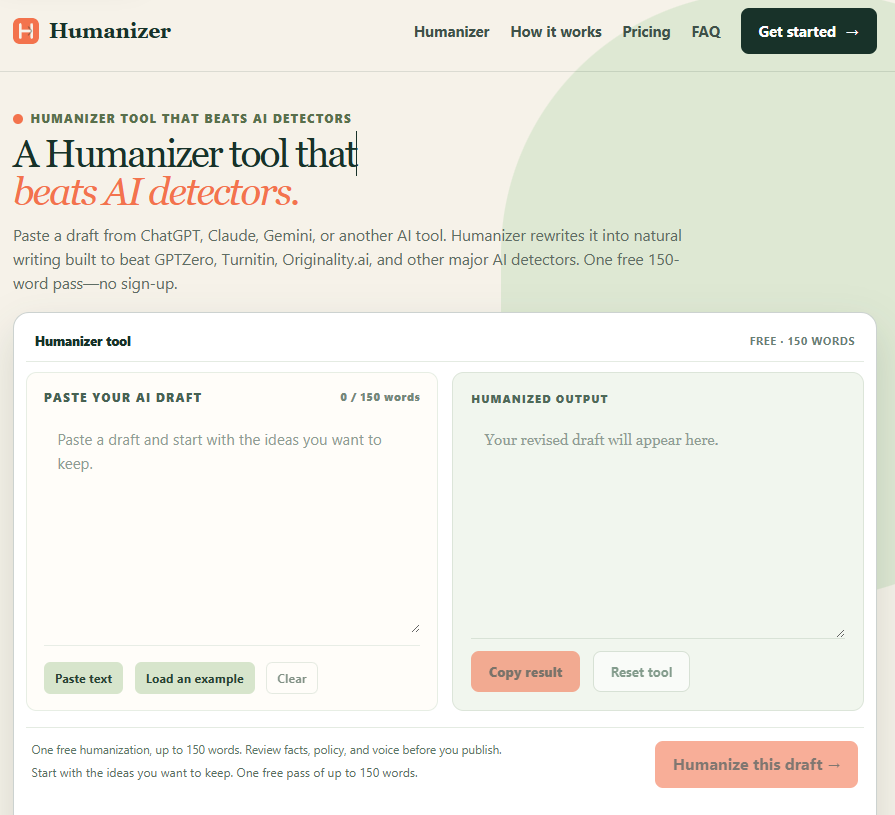Screen dimensions: 895x815
Task: Click 'Start with the ideas you want to keep' note
Action: (x=224, y=773)
